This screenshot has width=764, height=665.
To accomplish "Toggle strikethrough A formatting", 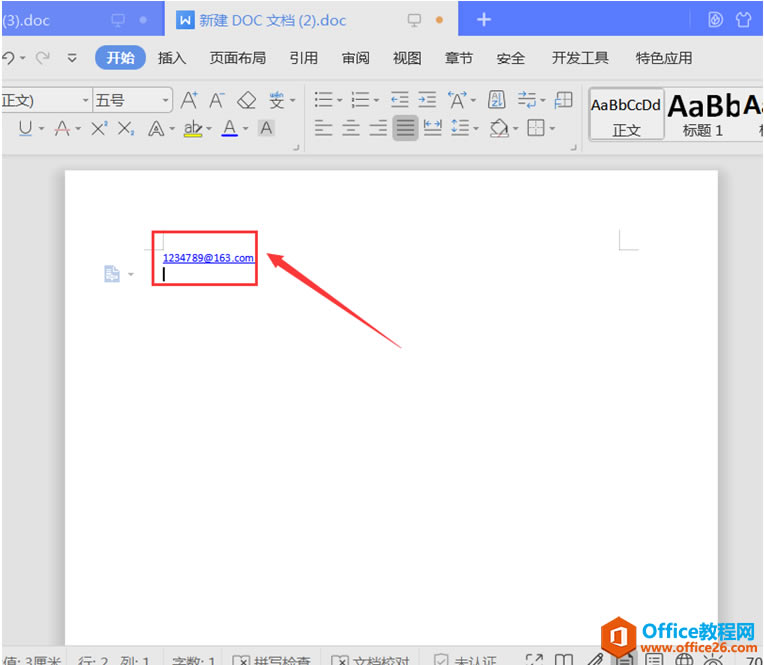I will [62, 128].
